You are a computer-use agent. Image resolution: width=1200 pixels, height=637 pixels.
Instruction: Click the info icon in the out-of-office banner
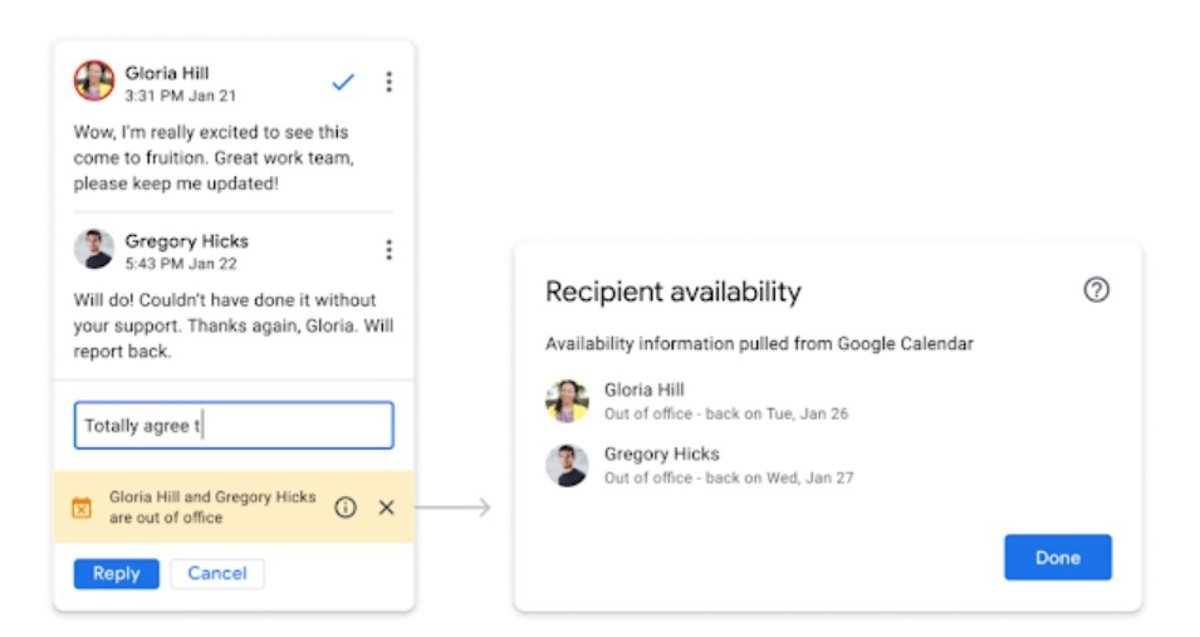[345, 508]
